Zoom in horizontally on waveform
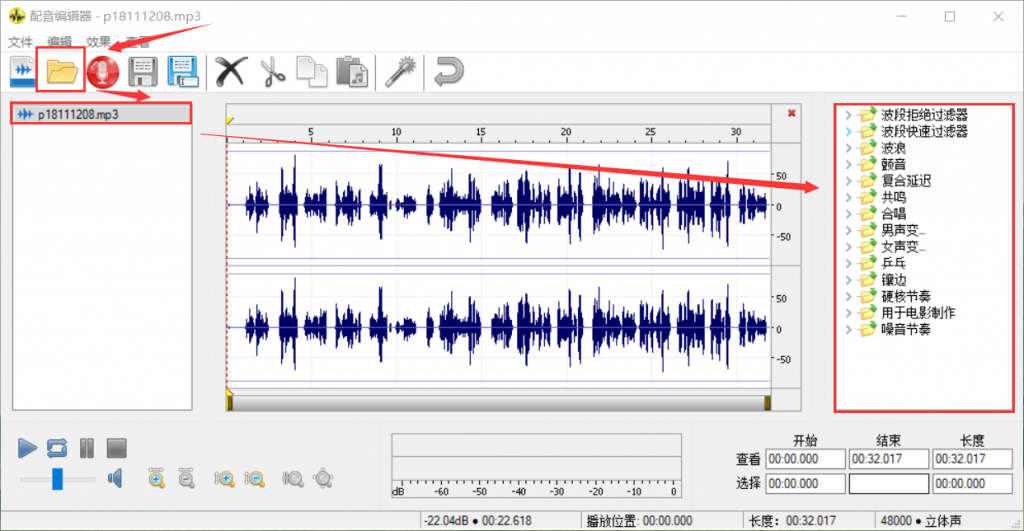This screenshot has width=1024, height=531. coord(156,478)
